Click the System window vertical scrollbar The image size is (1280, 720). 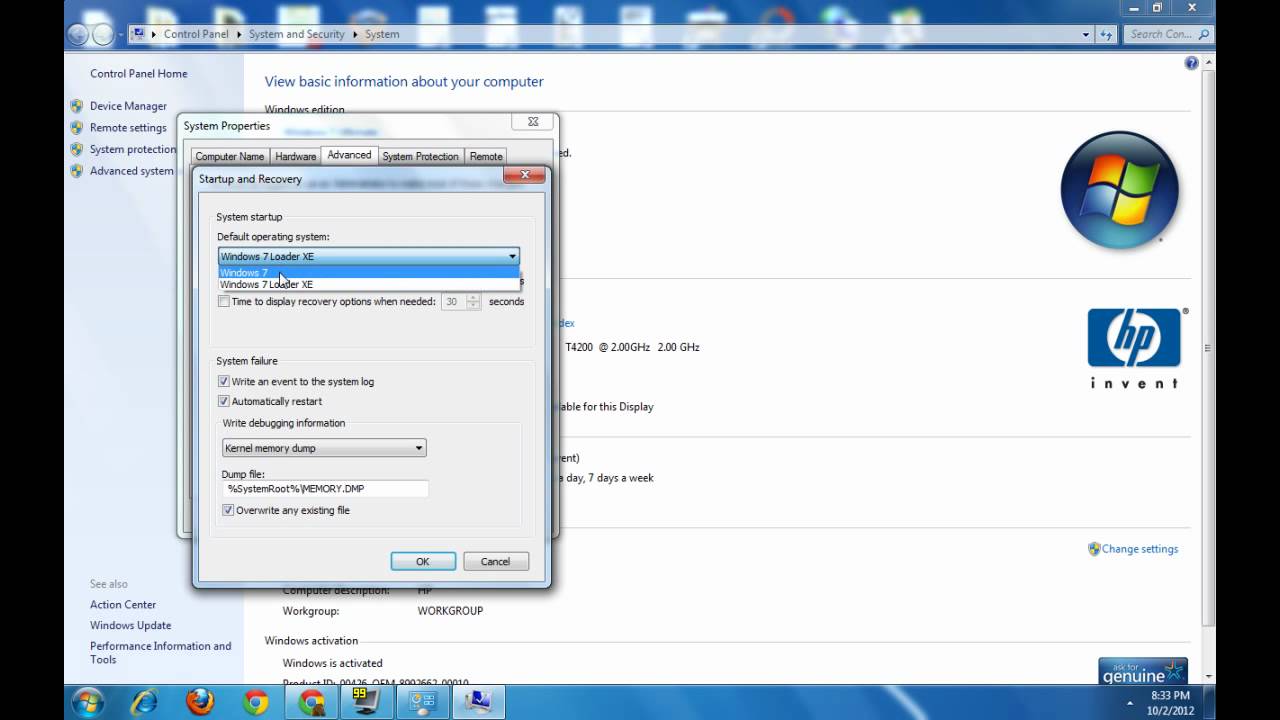pos(1208,348)
